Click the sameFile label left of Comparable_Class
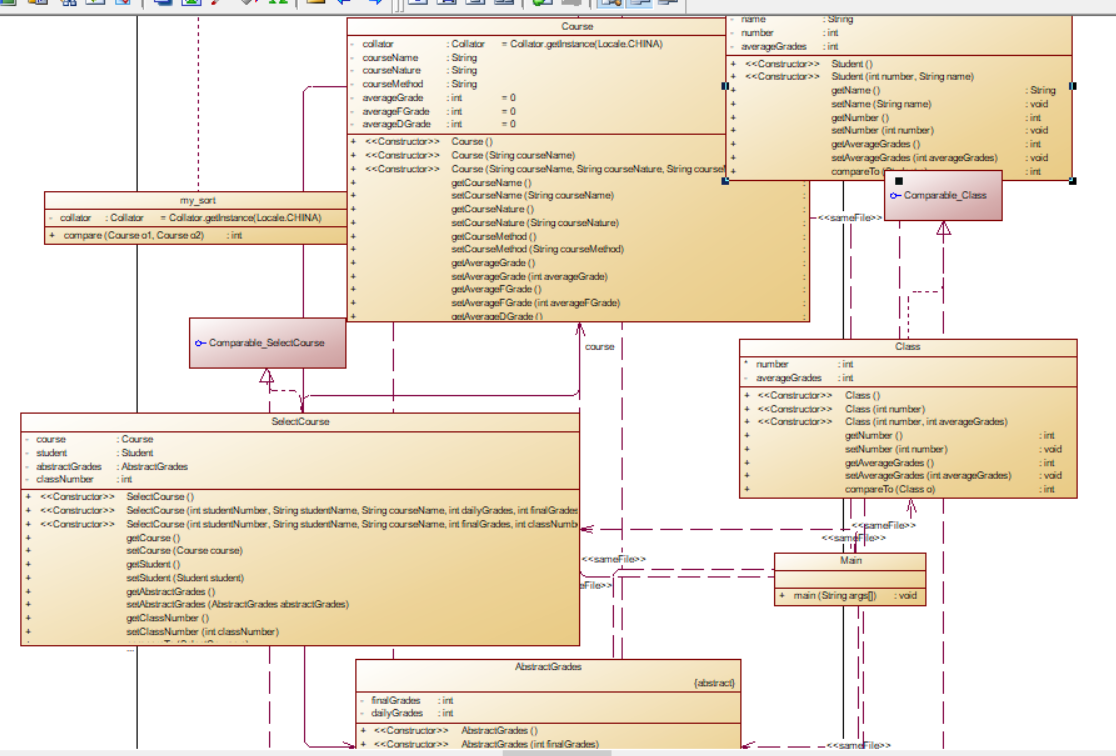 pos(850,218)
